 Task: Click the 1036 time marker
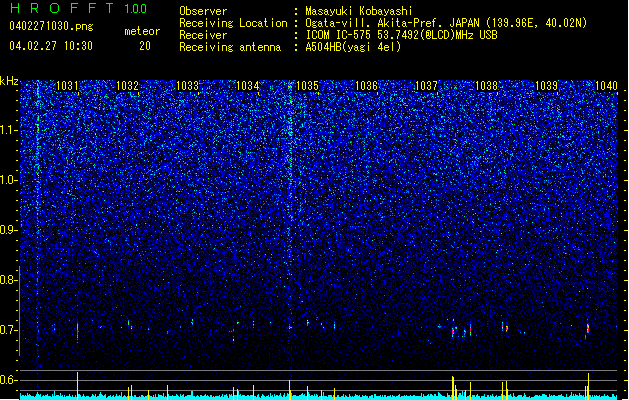pyautogui.click(x=367, y=86)
